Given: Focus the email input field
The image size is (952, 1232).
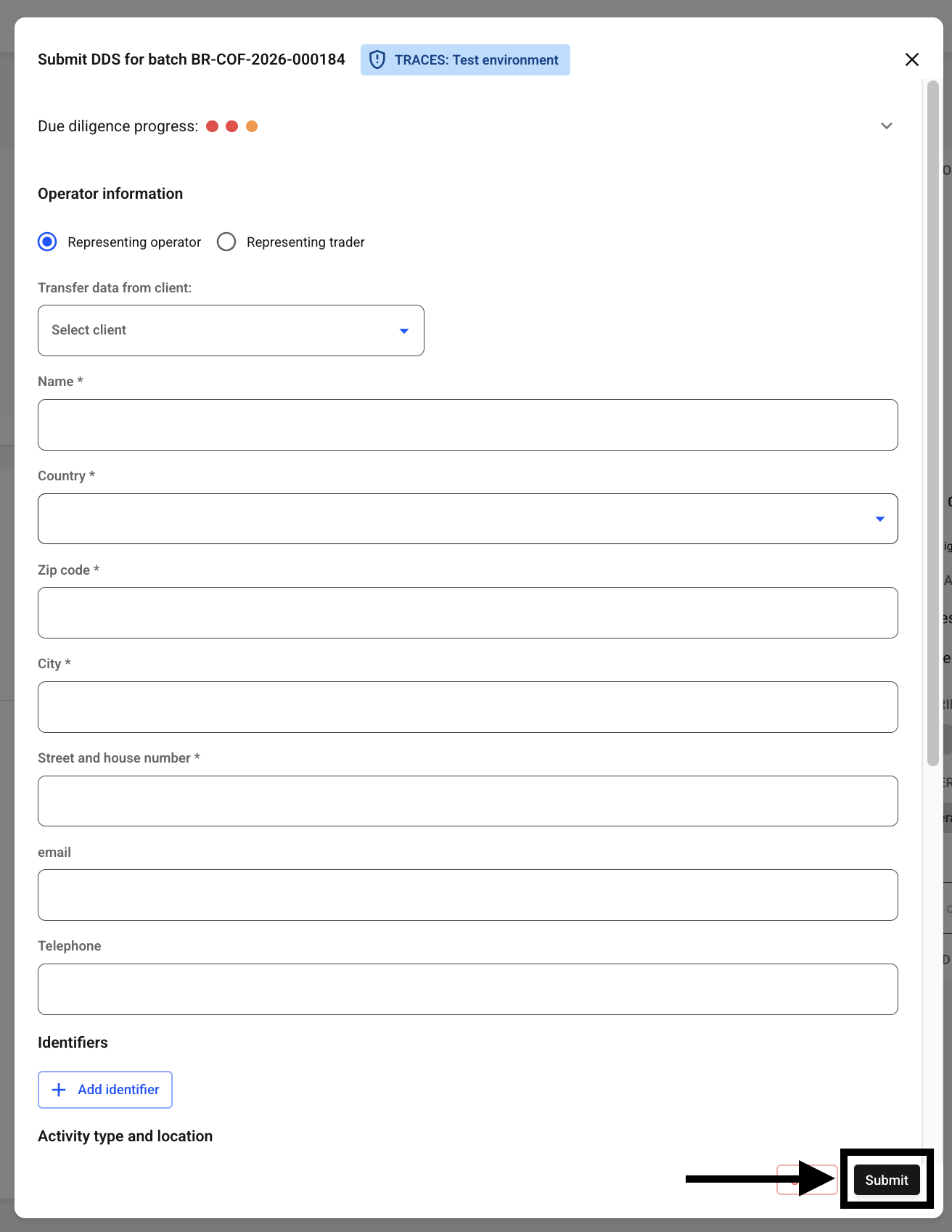Looking at the screenshot, I should click(468, 895).
